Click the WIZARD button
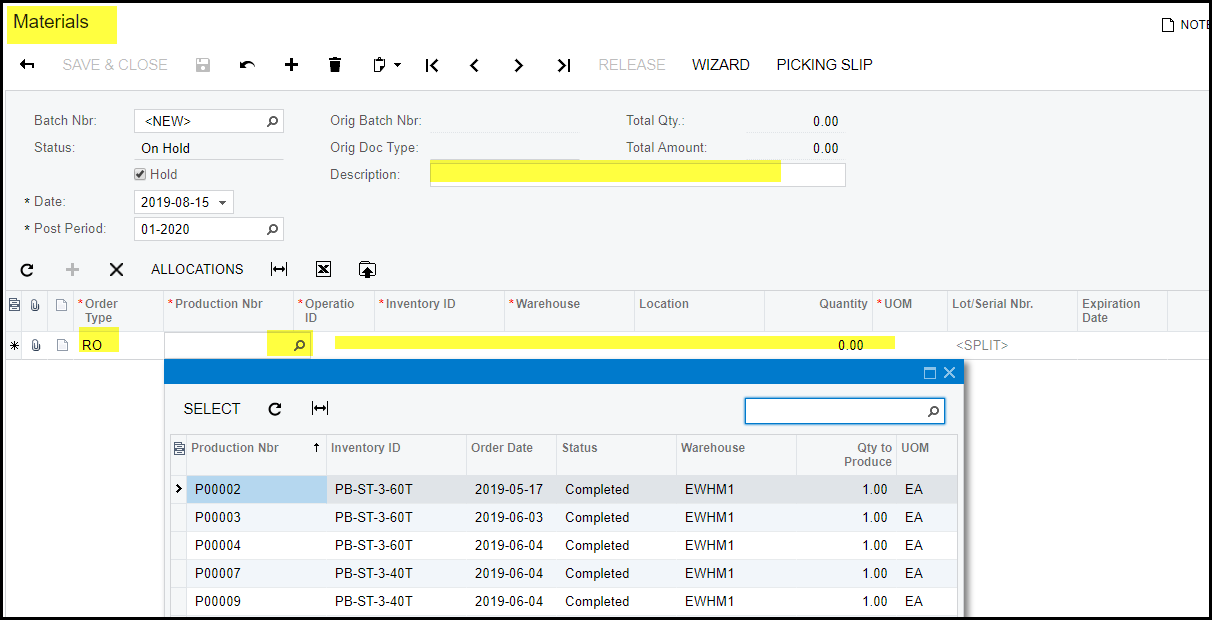 coord(720,65)
